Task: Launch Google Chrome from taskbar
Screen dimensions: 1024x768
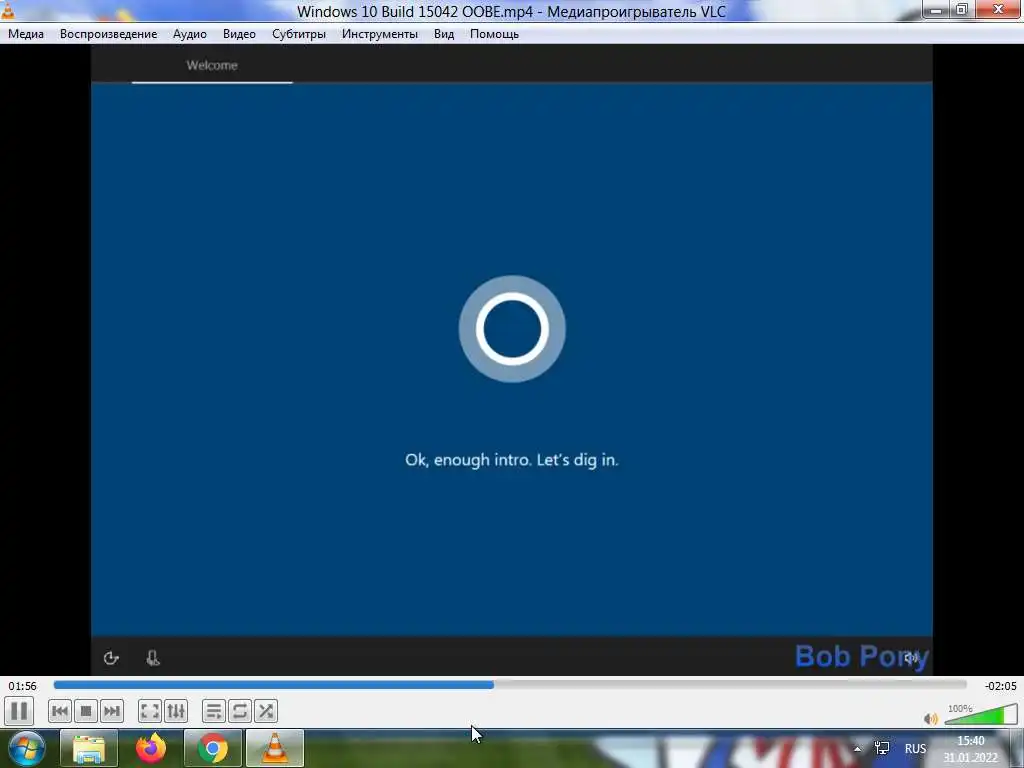Action: coord(213,748)
